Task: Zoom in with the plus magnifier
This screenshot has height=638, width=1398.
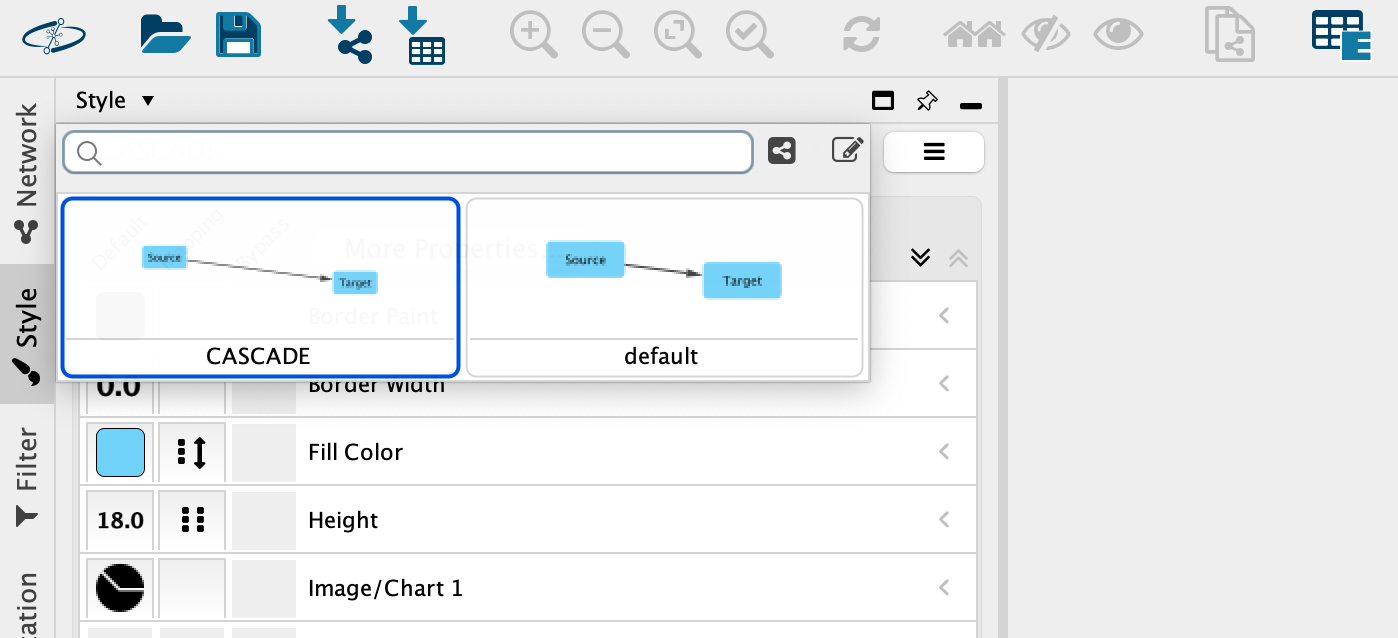Action: click(534, 35)
